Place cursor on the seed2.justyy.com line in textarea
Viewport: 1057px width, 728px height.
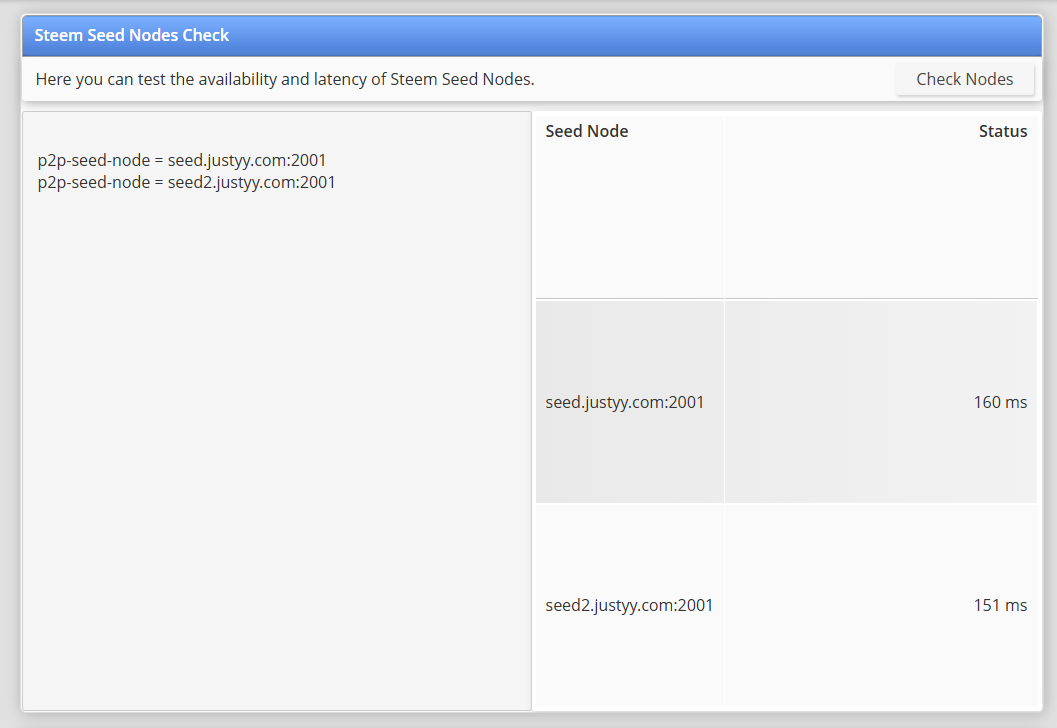tap(187, 183)
